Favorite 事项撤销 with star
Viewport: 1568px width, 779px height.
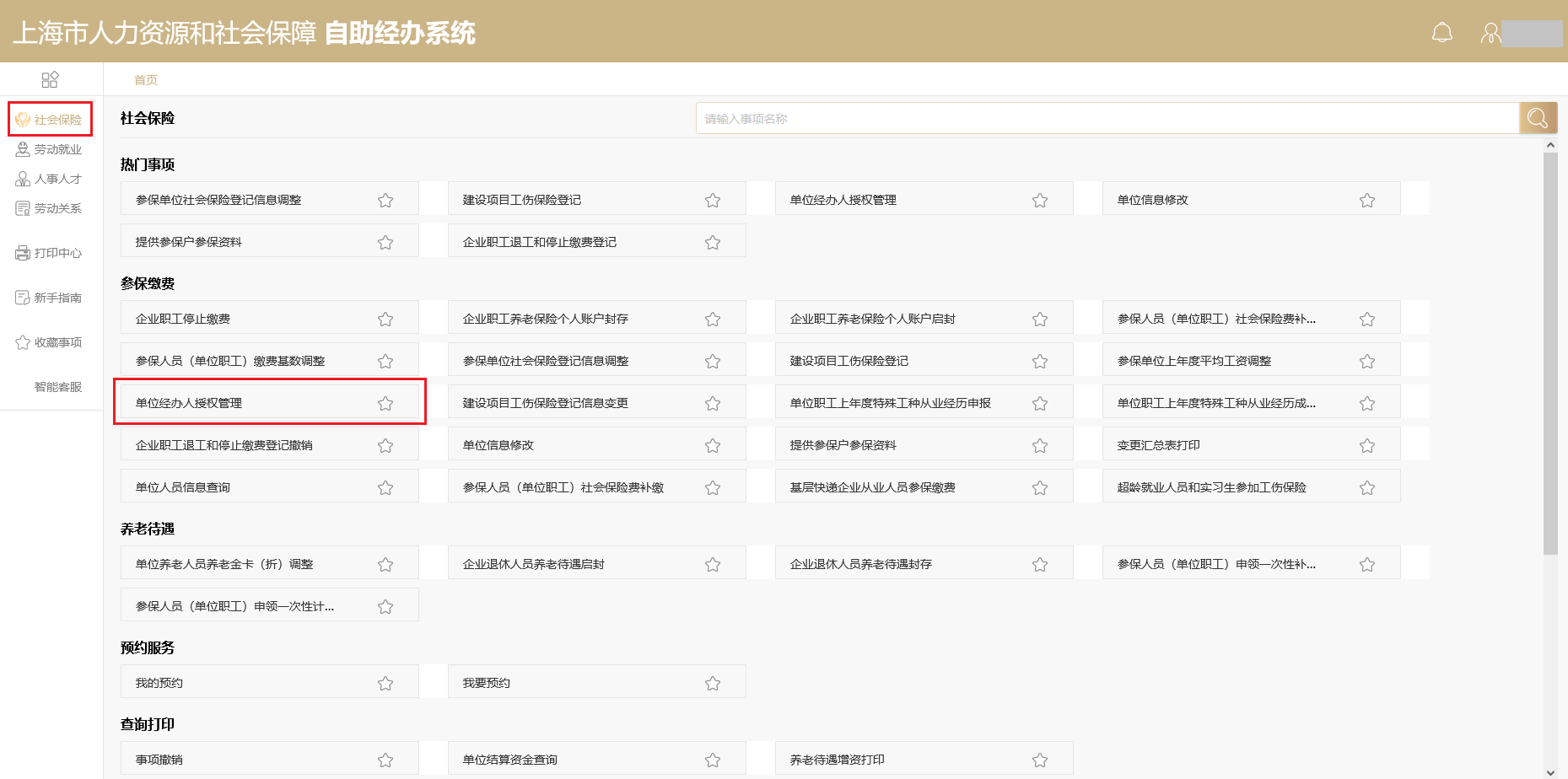[x=385, y=760]
